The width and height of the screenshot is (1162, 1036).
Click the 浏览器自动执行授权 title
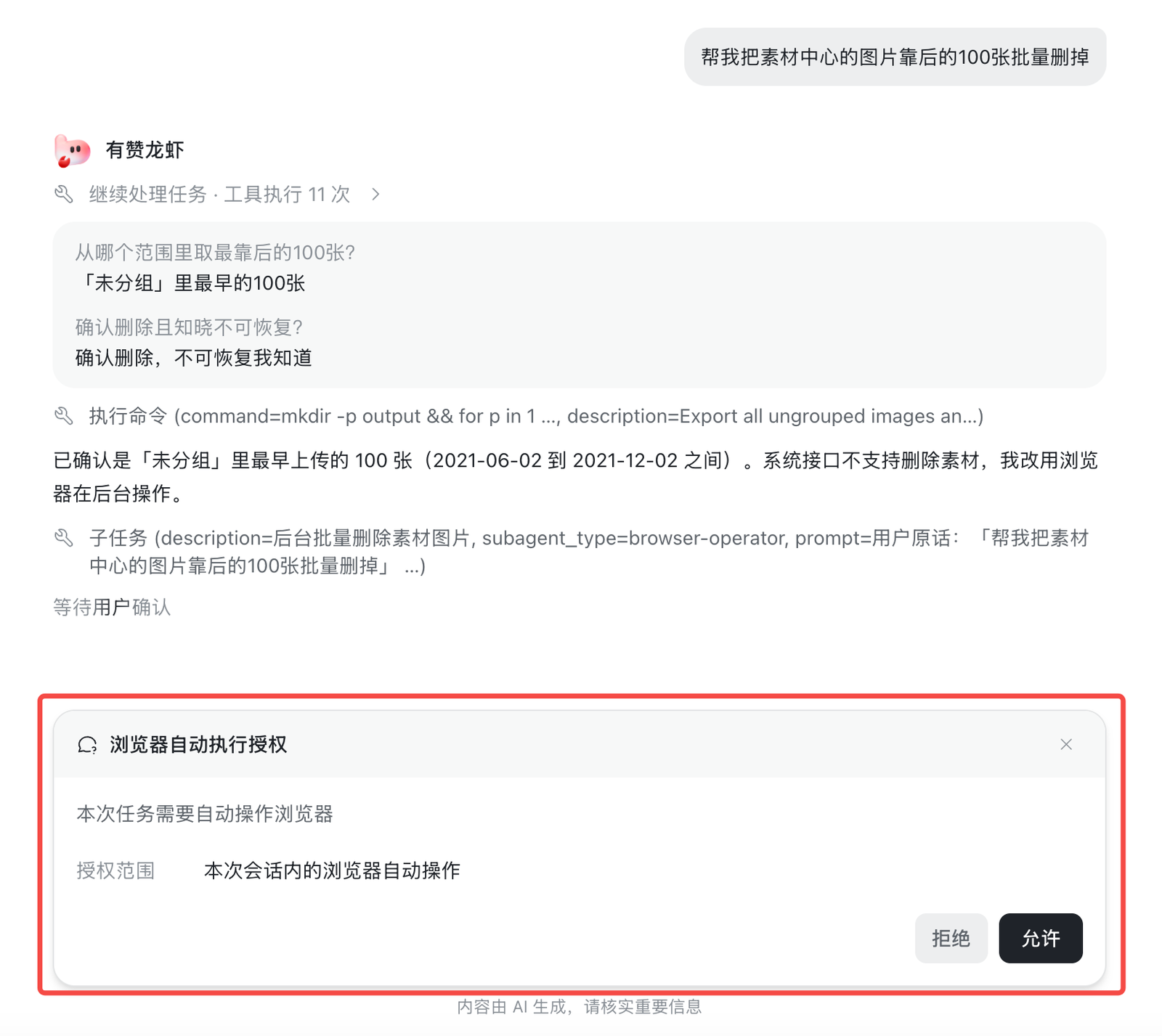point(198,744)
